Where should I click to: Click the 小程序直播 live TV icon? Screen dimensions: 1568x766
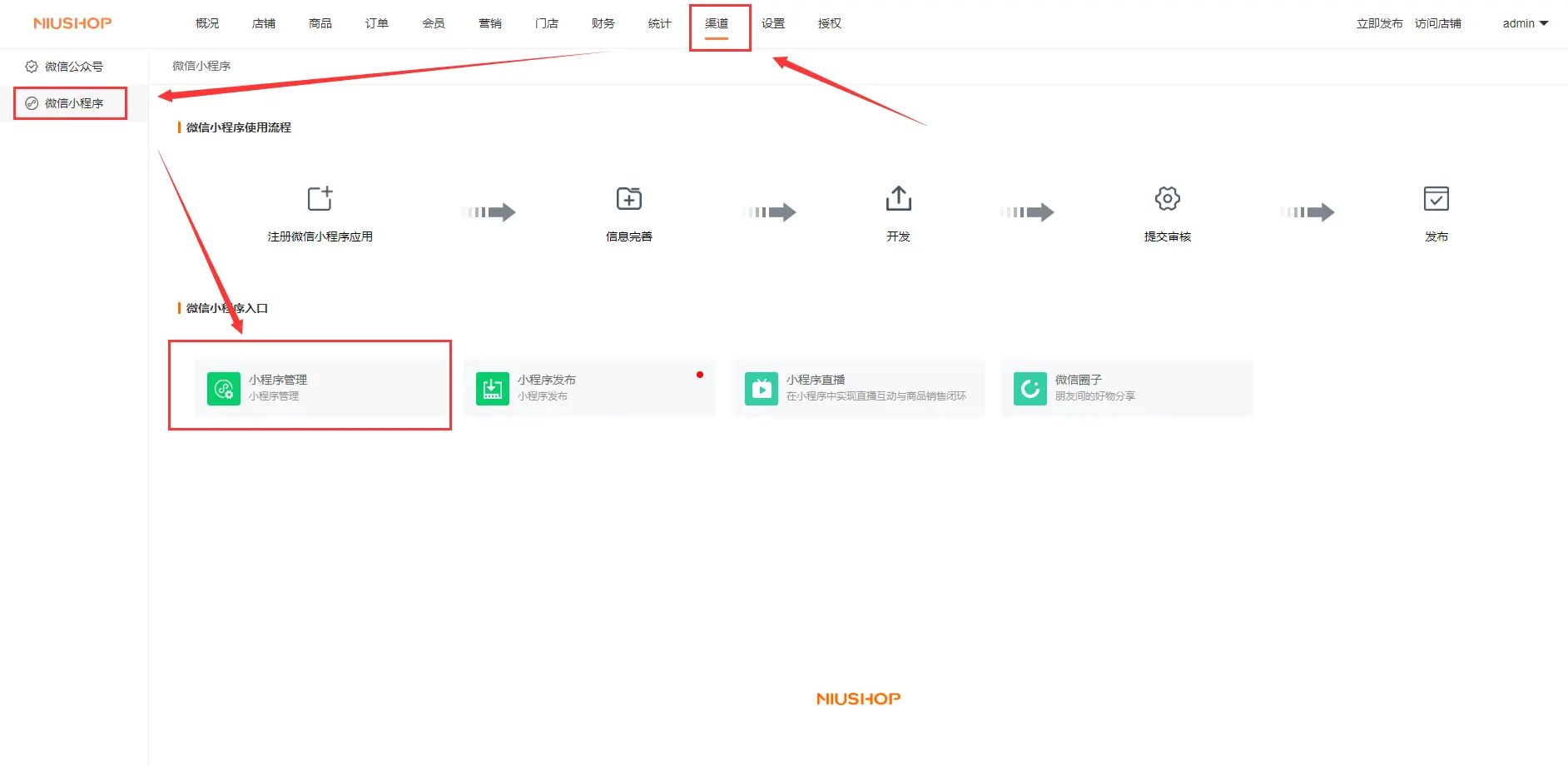click(x=761, y=388)
